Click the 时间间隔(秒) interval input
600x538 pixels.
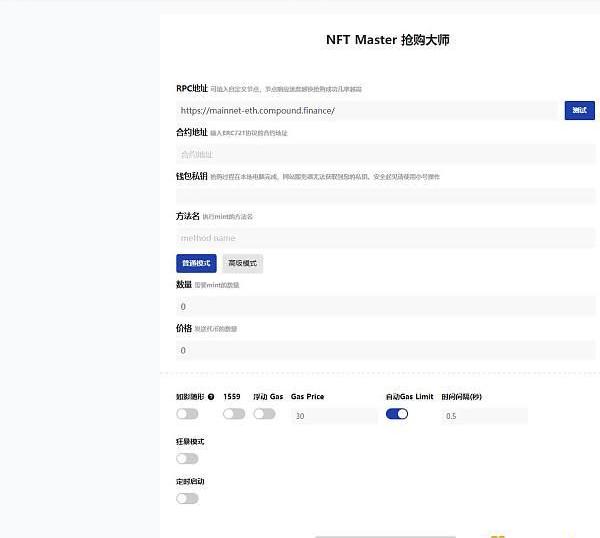coord(484,416)
